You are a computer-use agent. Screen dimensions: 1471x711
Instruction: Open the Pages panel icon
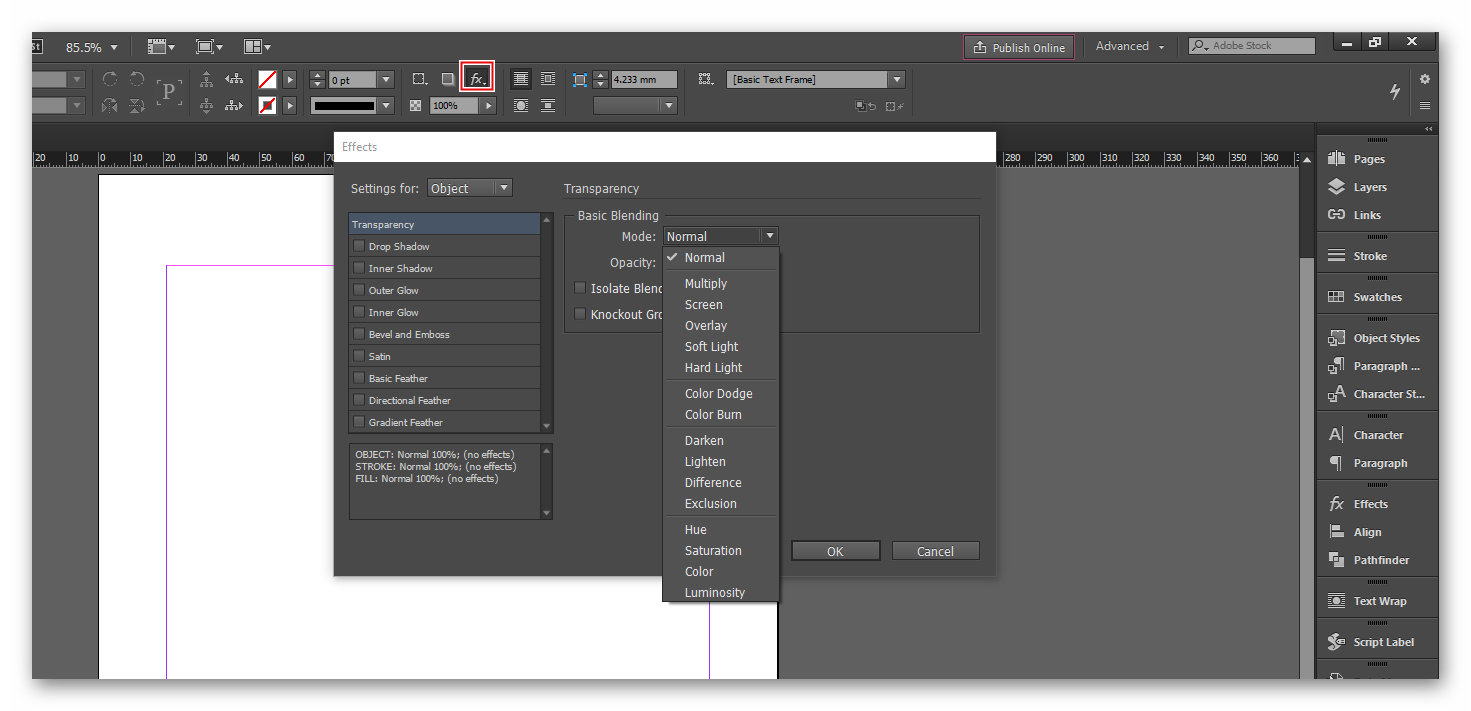pos(1336,159)
